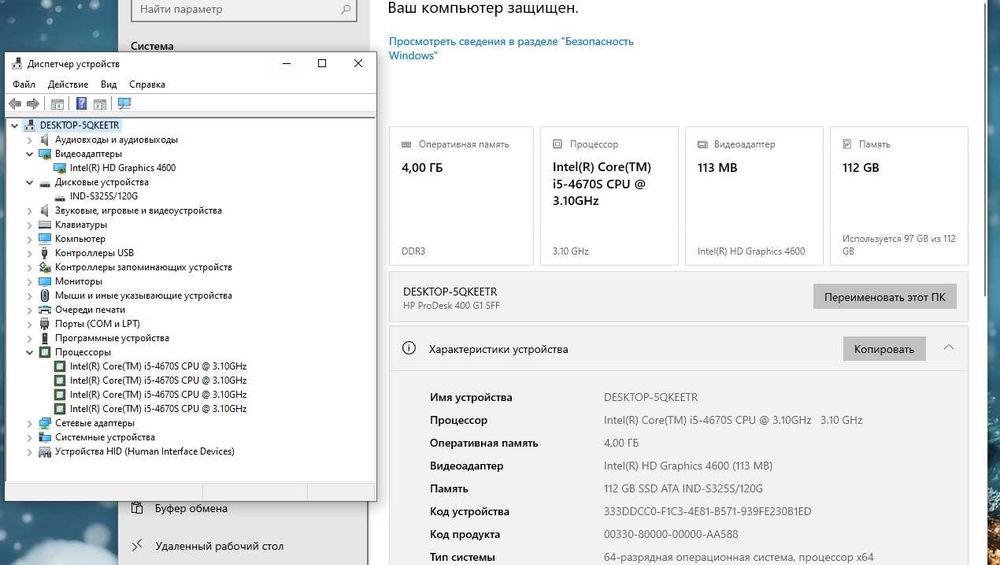The width and height of the screenshot is (1000, 565).
Task: Click the Клавиатуры category icon
Action: (x=45, y=224)
